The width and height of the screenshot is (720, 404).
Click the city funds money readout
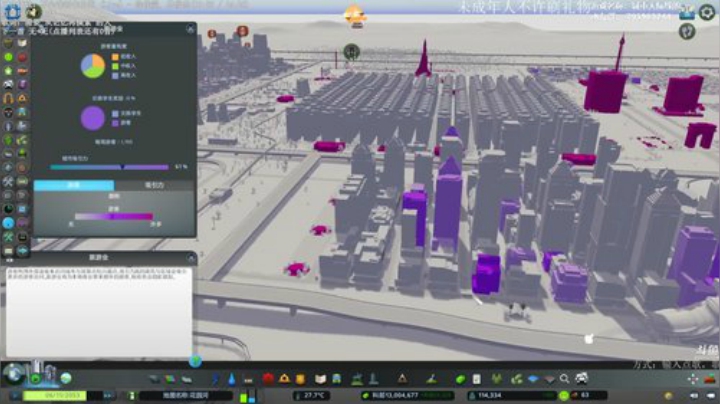coord(406,395)
